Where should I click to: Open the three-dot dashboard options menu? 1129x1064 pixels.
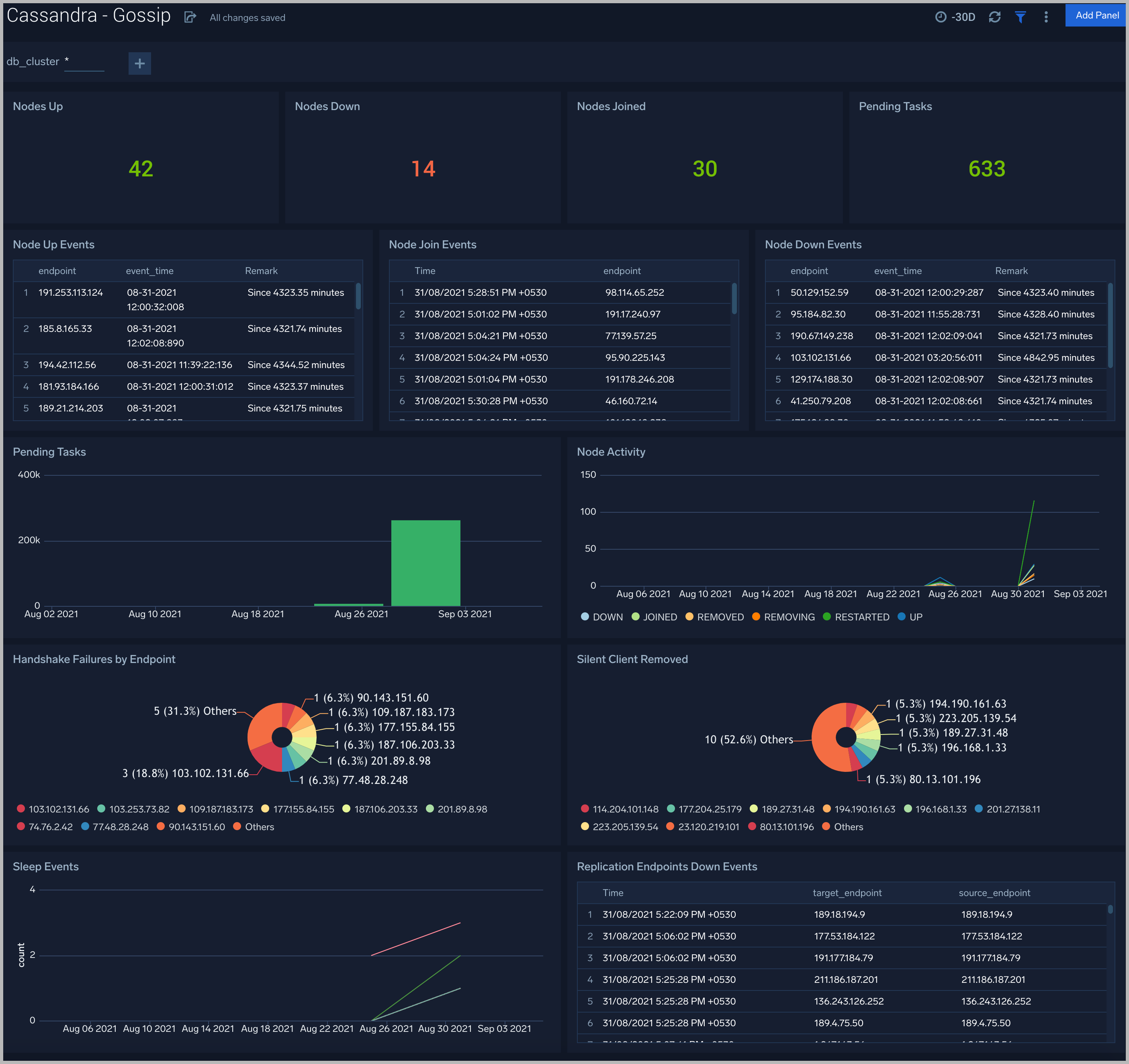(1046, 17)
